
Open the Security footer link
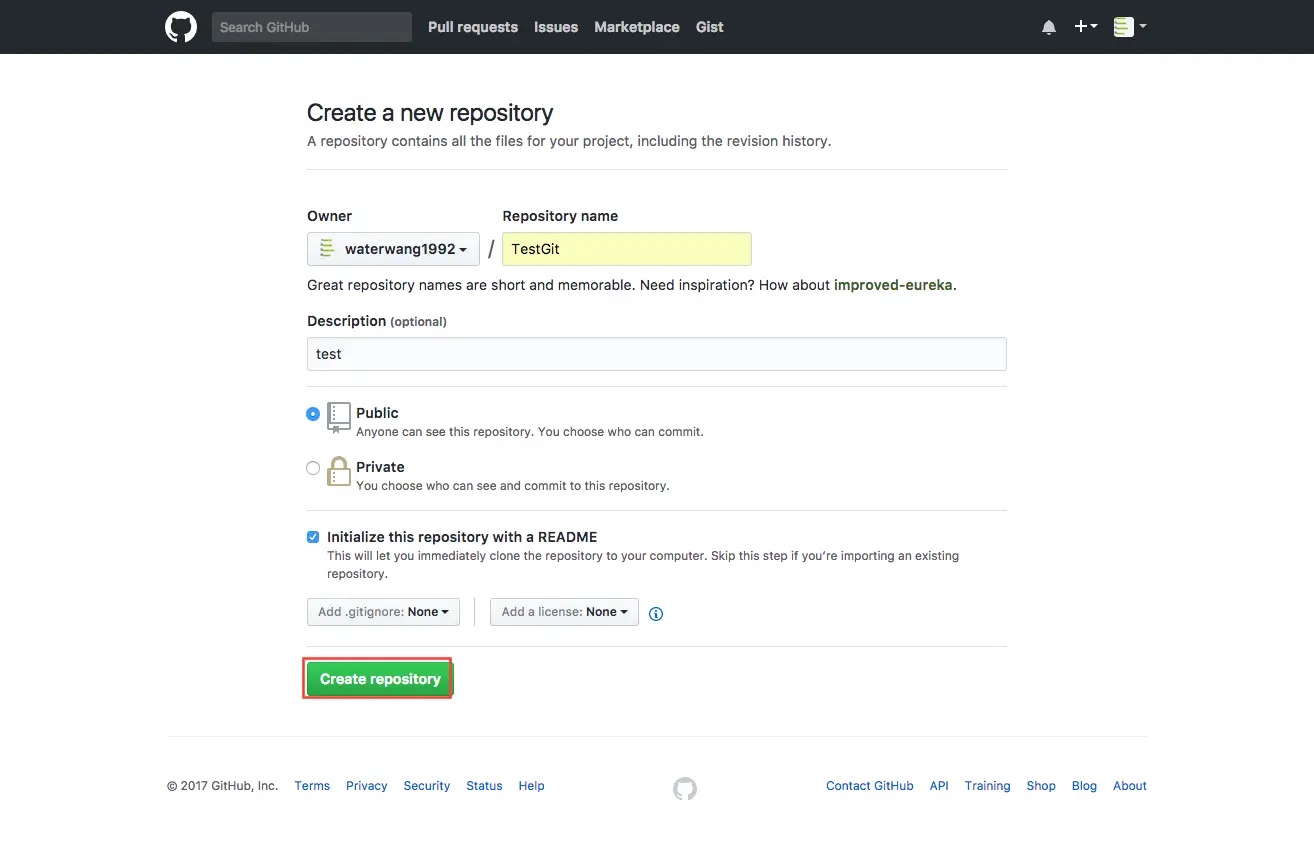427,786
